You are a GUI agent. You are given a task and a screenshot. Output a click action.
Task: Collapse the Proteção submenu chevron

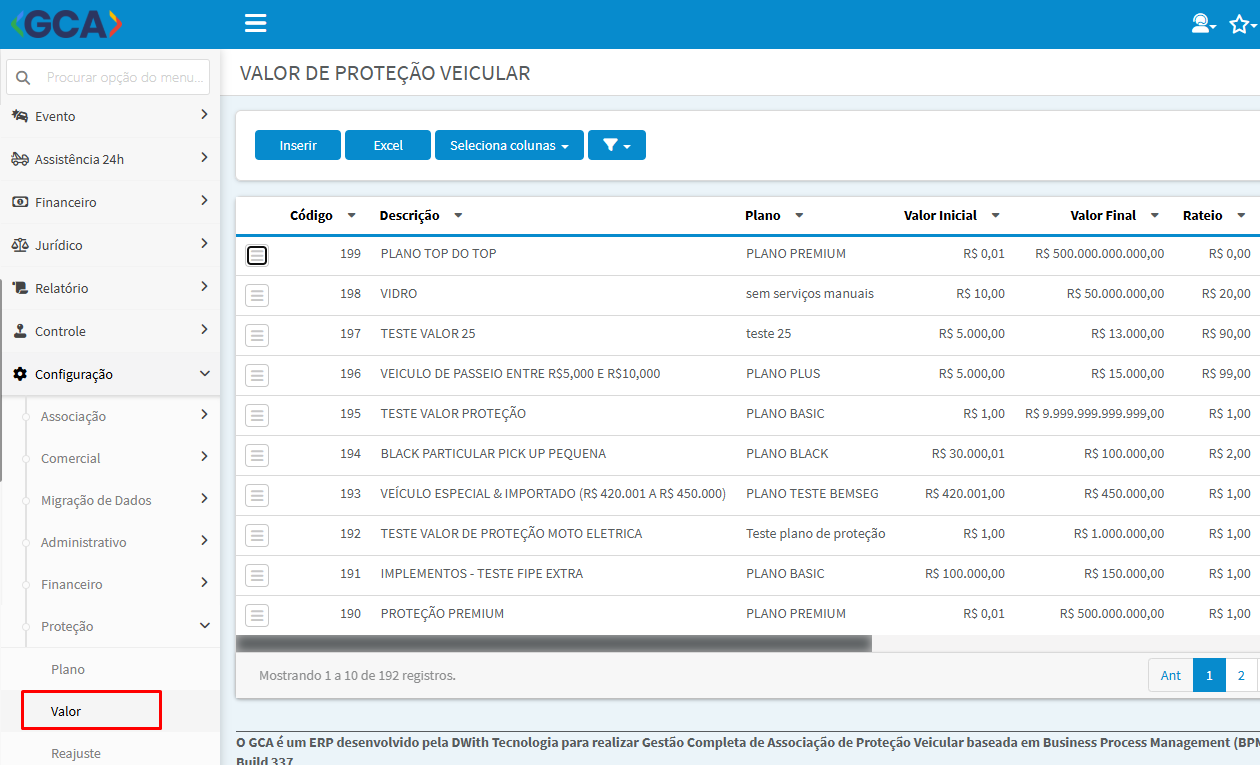click(205, 626)
